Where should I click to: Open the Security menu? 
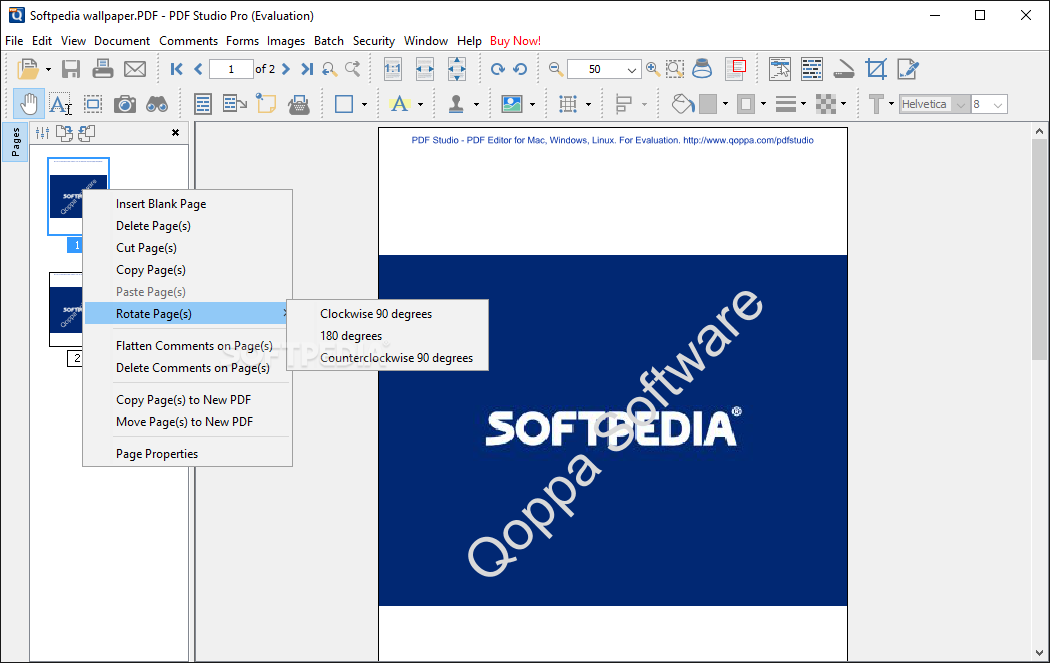374,41
